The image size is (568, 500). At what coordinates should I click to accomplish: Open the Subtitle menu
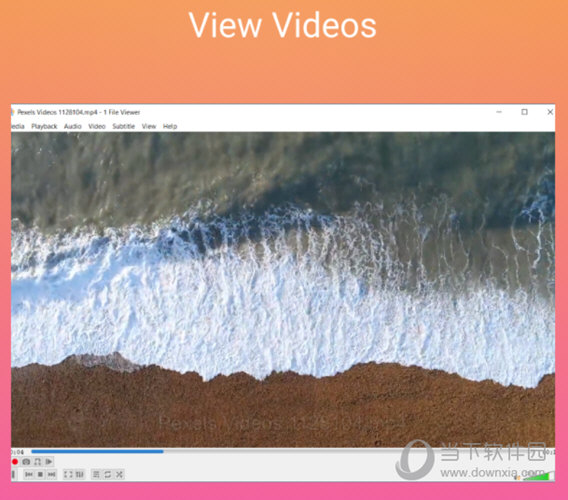pos(124,126)
